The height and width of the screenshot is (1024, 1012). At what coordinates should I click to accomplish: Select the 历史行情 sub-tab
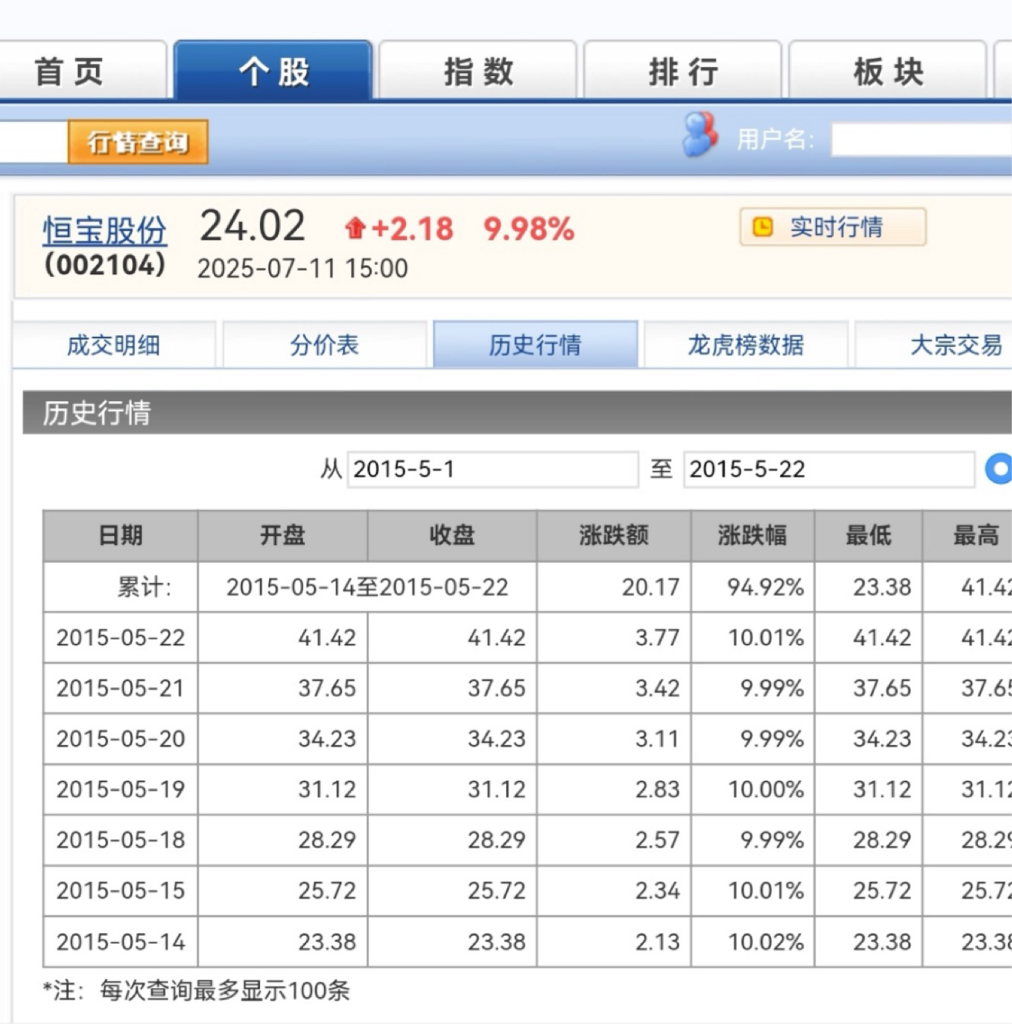tap(535, 345)
